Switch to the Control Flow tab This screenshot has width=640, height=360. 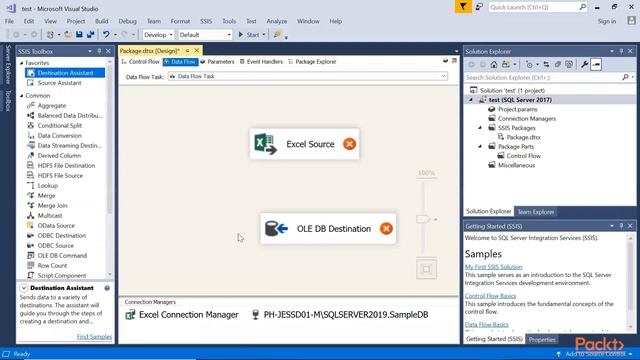coord(140,62)
